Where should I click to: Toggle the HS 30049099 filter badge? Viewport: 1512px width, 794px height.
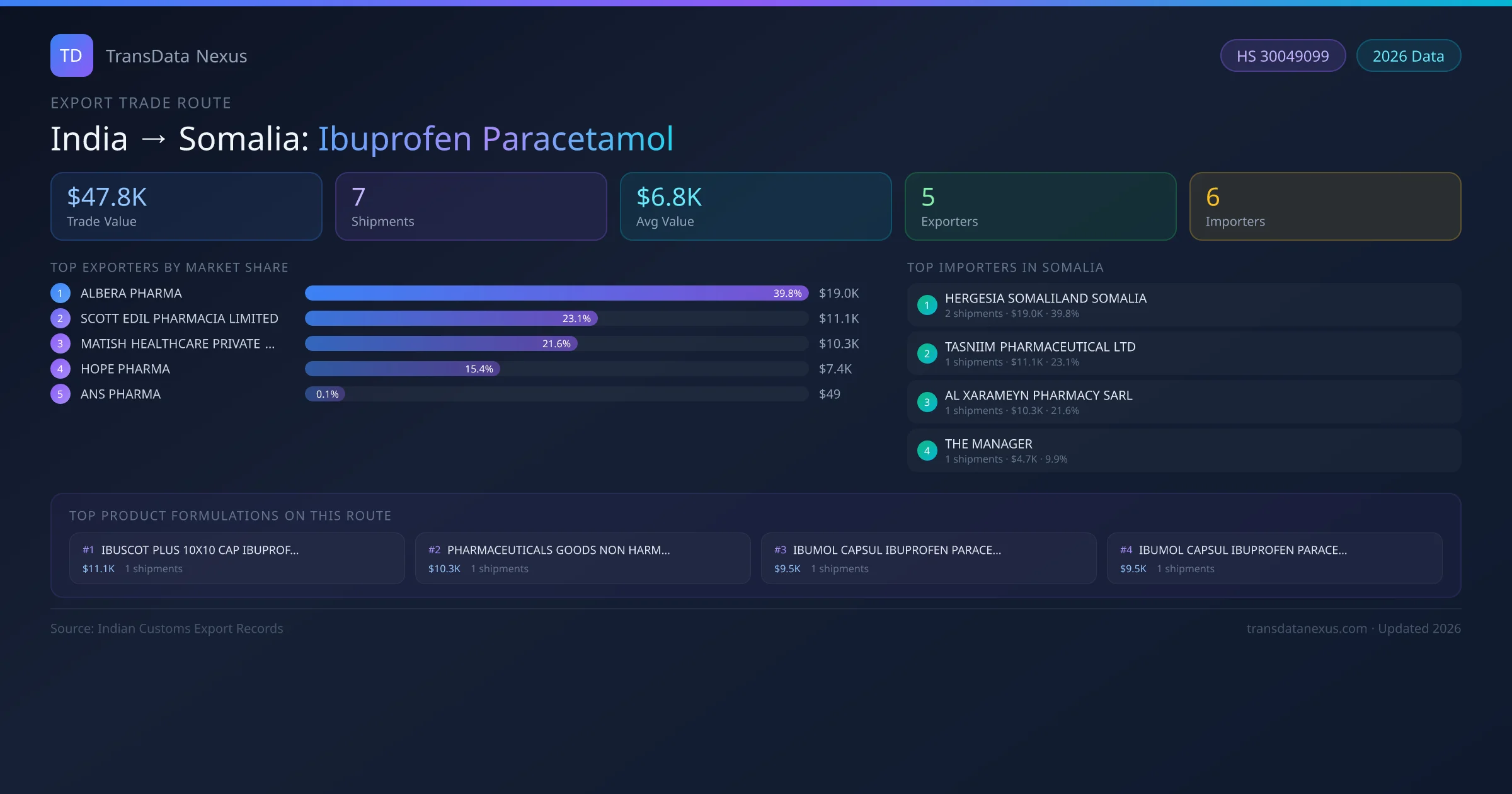[1283, 55]
